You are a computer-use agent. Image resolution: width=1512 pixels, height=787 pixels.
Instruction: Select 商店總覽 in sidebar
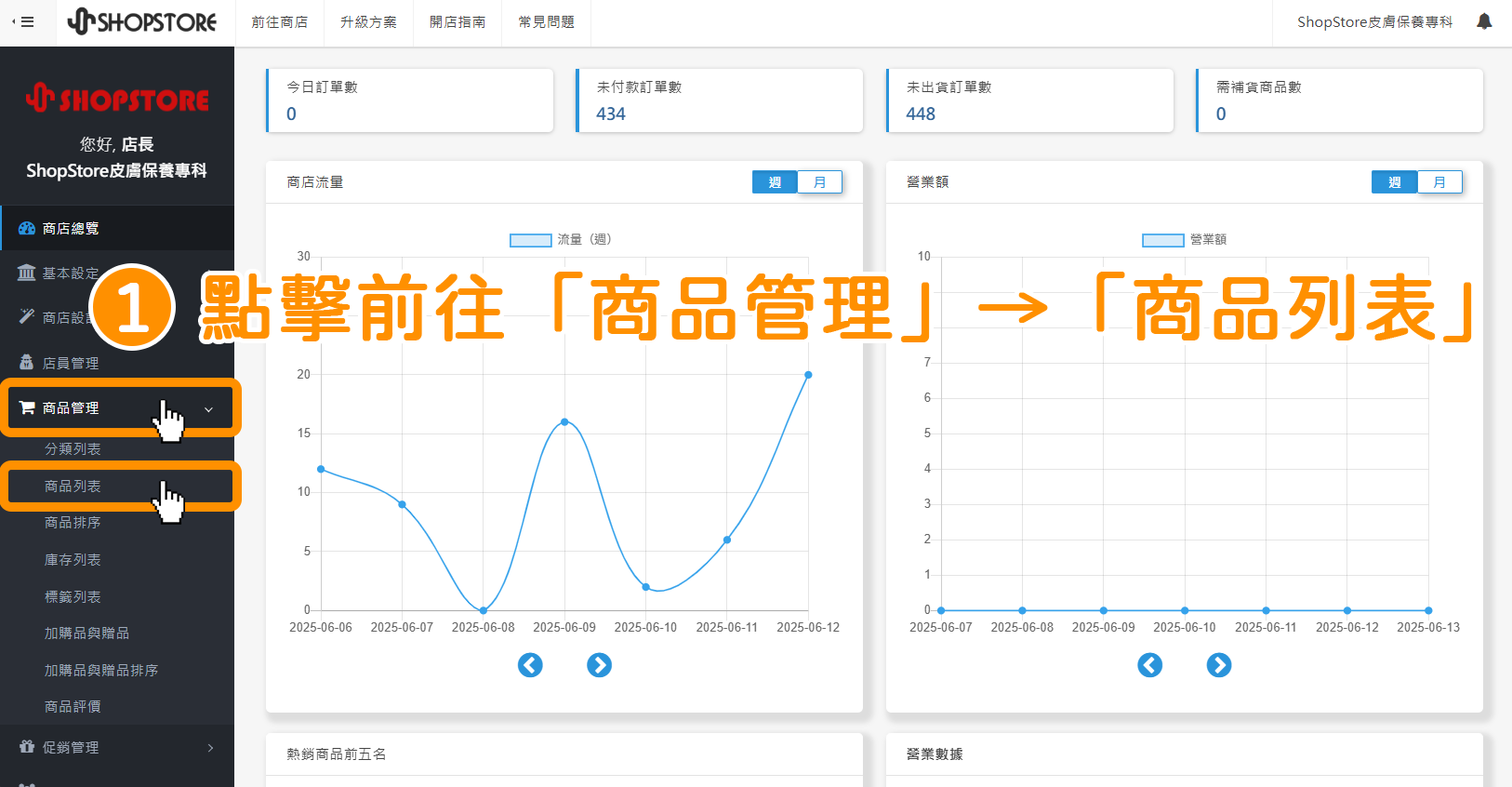[117, 228]
